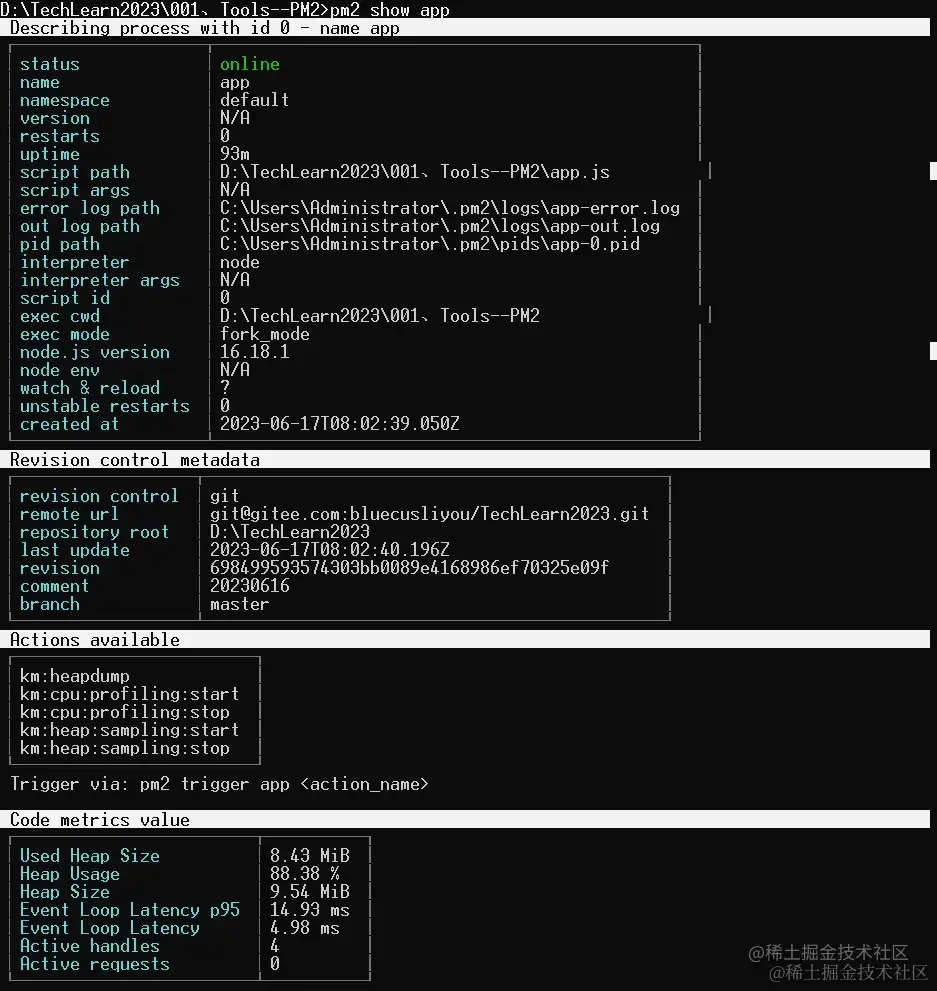
Task: Click the comment value '20230616'
Action: coord(250,586)
